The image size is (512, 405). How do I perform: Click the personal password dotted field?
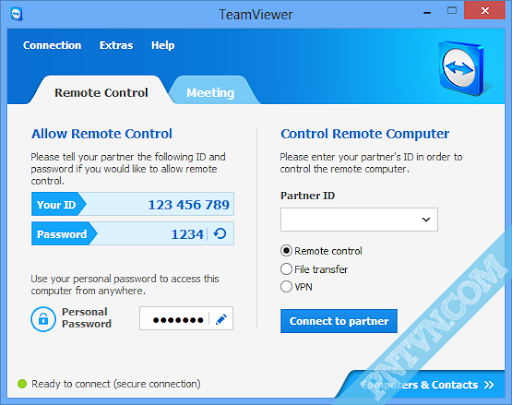[186, 318]
